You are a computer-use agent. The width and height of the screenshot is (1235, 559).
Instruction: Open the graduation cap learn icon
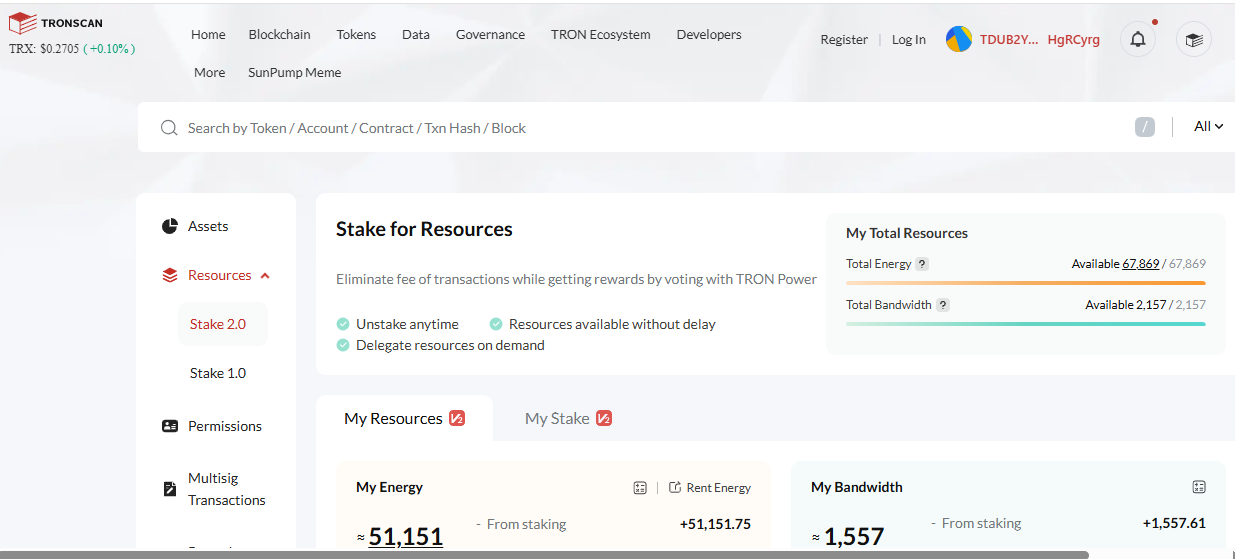(1193, 40)
